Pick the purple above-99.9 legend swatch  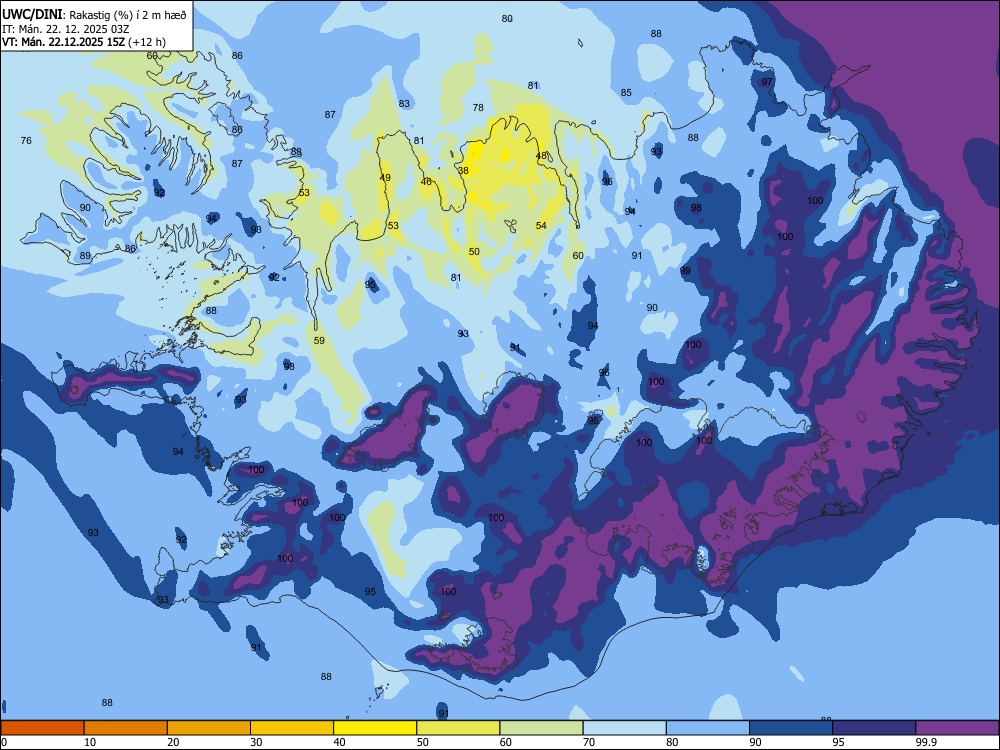(x=957, y=728)
